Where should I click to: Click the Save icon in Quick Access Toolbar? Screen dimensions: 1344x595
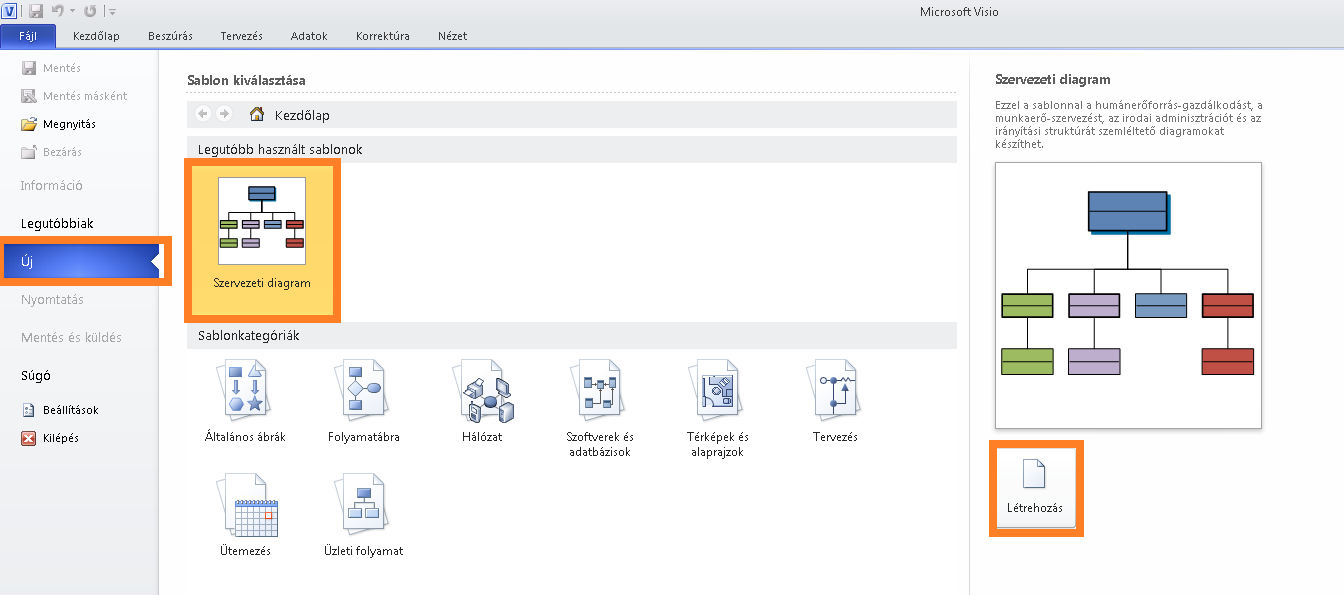tap(36, 11)
